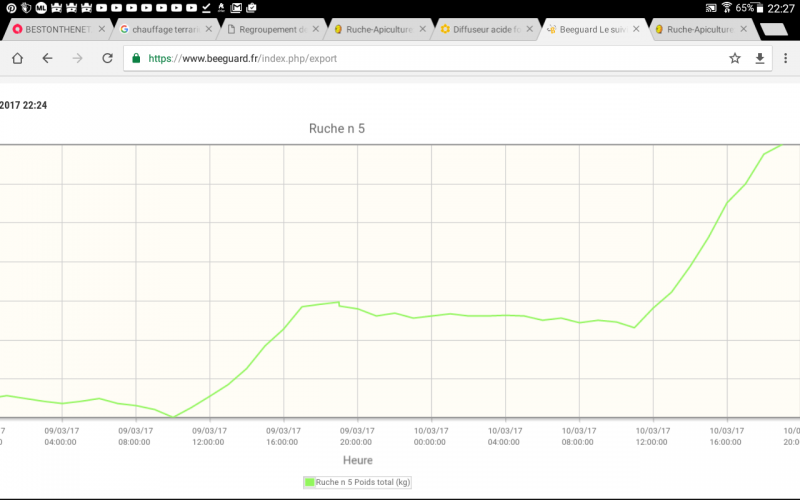The width and height of the screenshot is (800, 500).
Task: Switch to the BESTONTHENET tab
Action: (57, 30)
